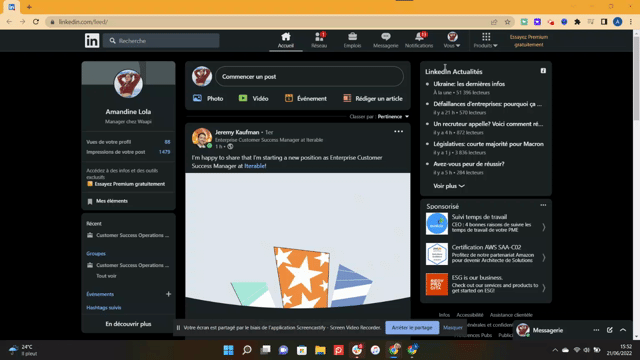The height and width of the screenshot is (360, 640).
Task: Open Messagerie panel options dots
Action: pos(596,330)
